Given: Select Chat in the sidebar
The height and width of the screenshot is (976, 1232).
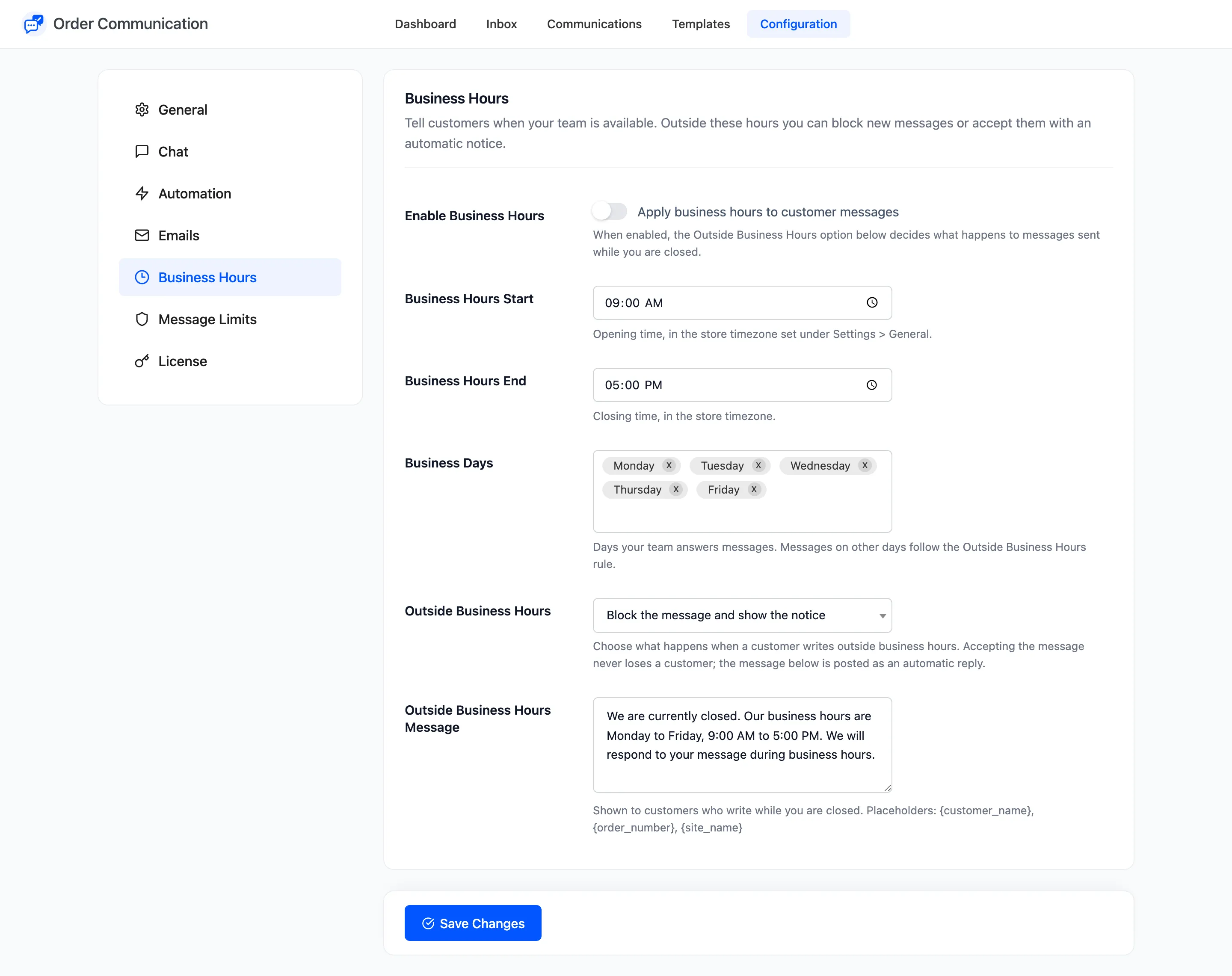Looking at the screenshot, I should coord(230,151).
